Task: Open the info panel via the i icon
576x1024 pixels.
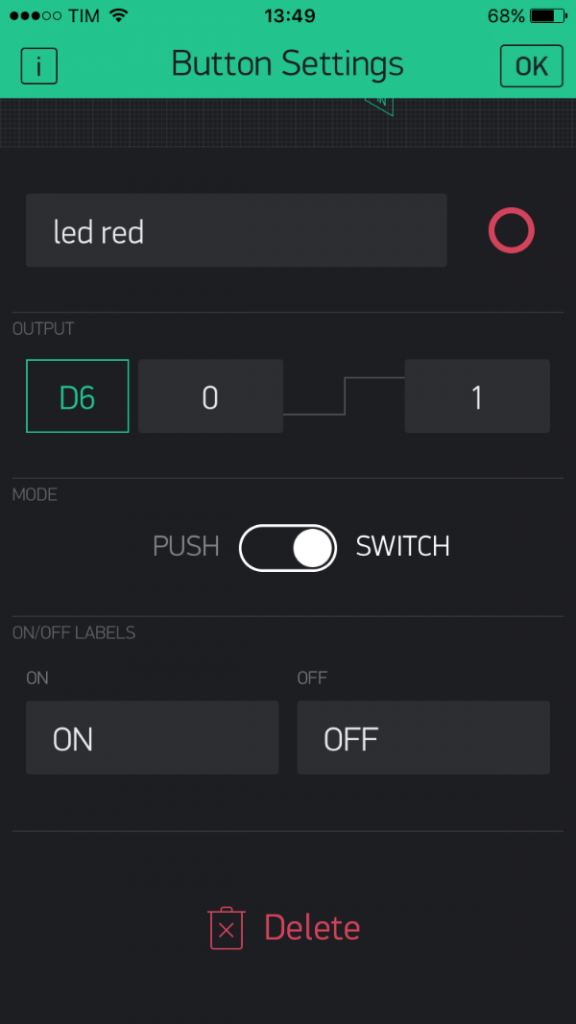Action: (x=38, y=66)
